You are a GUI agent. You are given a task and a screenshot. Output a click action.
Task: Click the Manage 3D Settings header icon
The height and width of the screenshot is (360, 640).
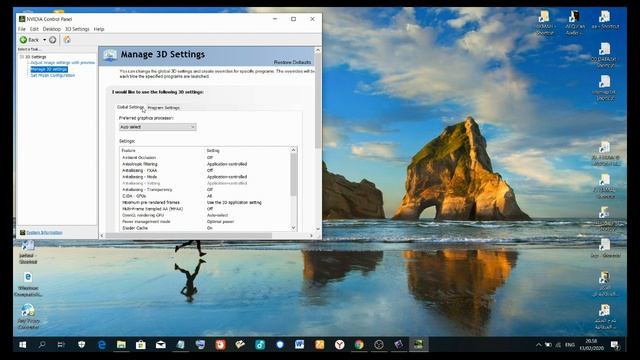coord(110,55)
